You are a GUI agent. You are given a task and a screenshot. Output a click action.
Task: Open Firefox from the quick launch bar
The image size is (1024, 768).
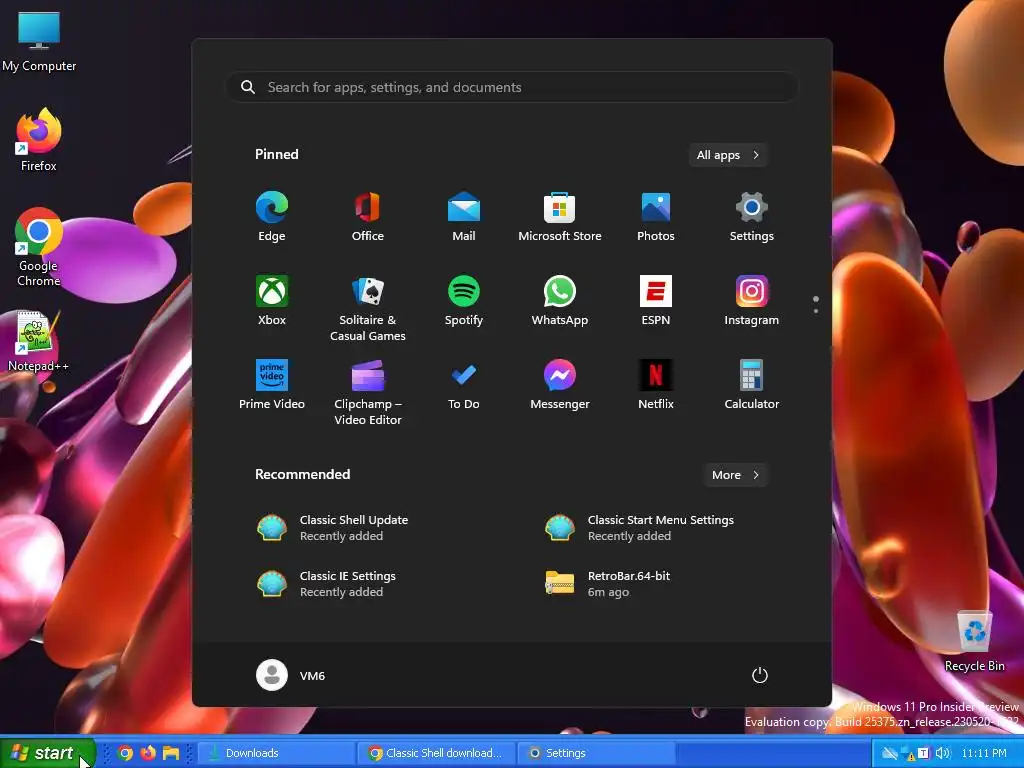click(x=148, y=753)
